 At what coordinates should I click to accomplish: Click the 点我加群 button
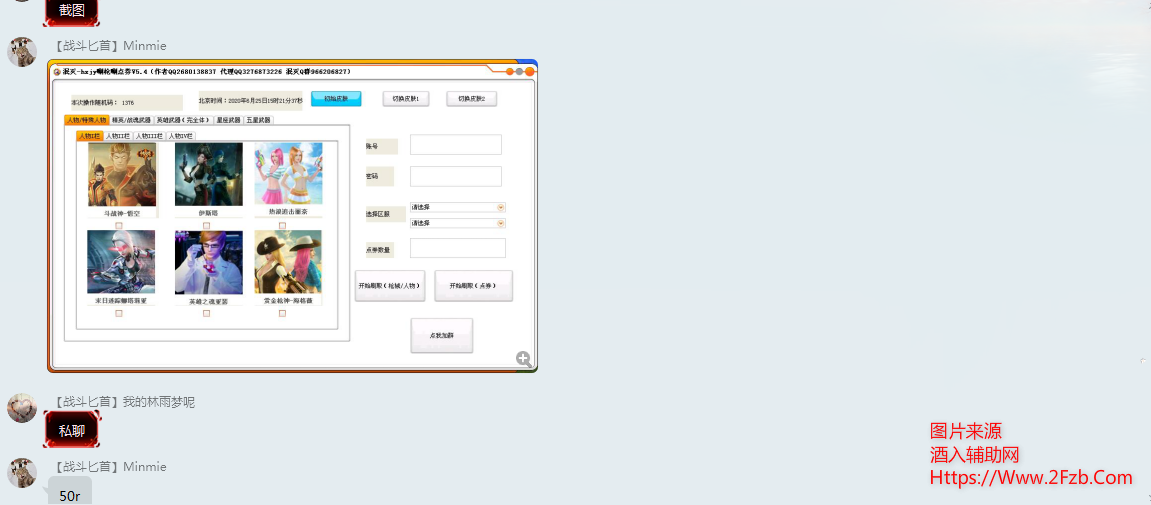[441, 335]
